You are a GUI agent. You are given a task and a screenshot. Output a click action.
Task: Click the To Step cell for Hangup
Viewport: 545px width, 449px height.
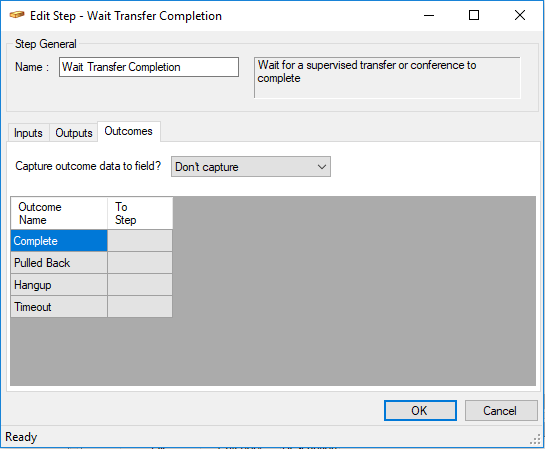pos(140,285)
